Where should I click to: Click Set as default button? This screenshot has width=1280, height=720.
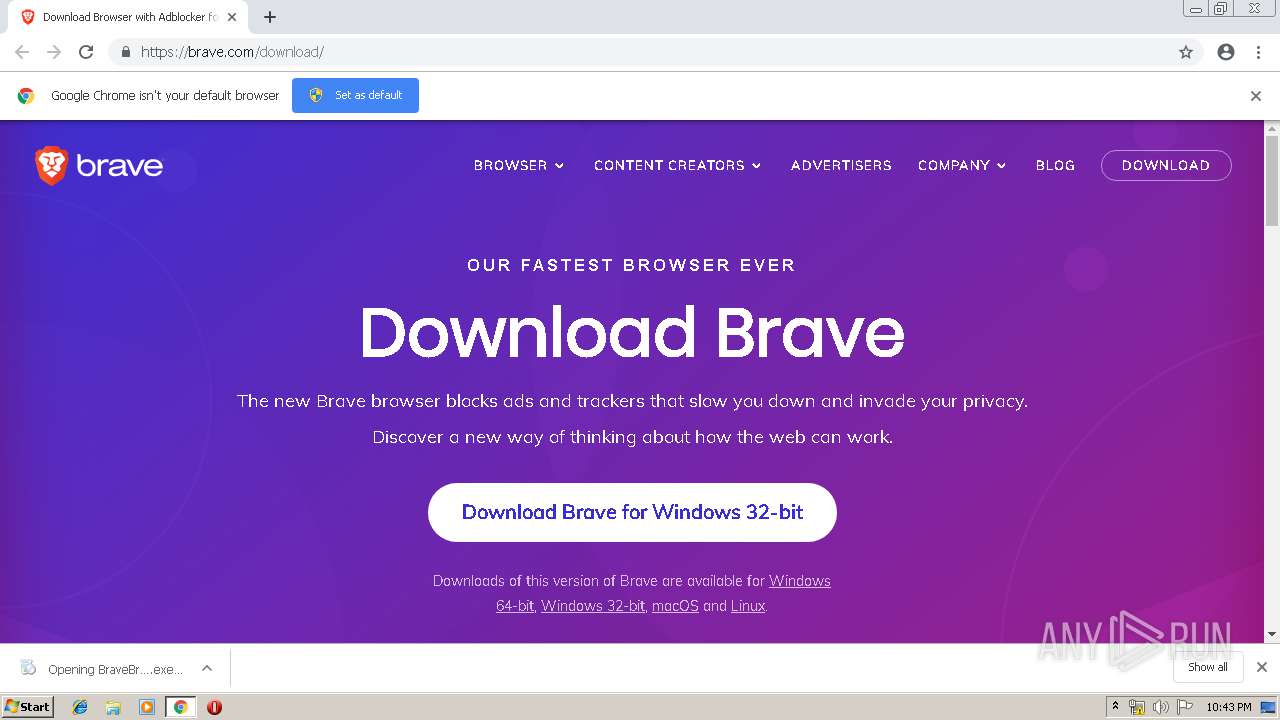click(355, 95)
